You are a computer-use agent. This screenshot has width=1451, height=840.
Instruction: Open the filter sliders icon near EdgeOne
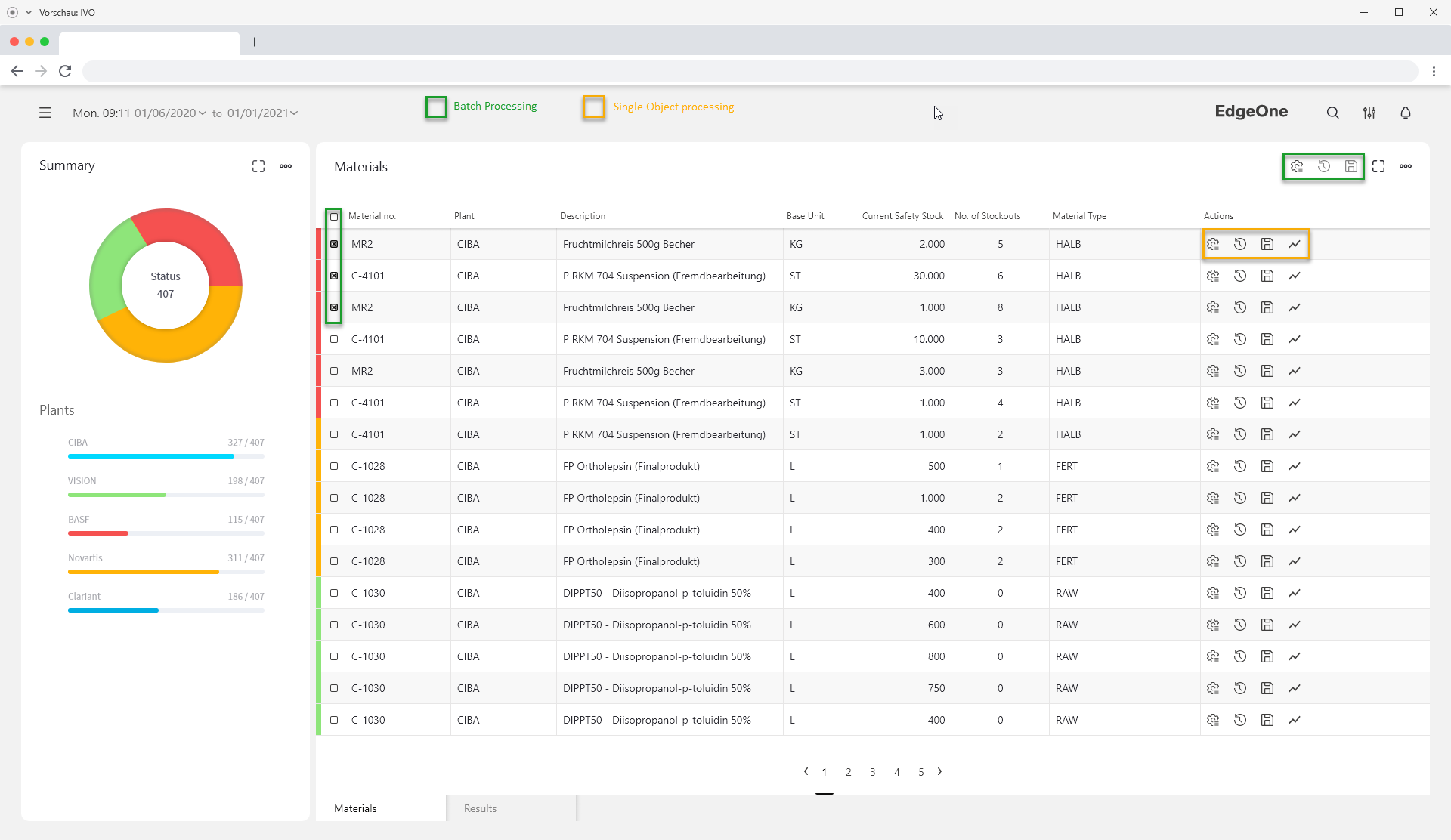click(x=1369, y=113)
